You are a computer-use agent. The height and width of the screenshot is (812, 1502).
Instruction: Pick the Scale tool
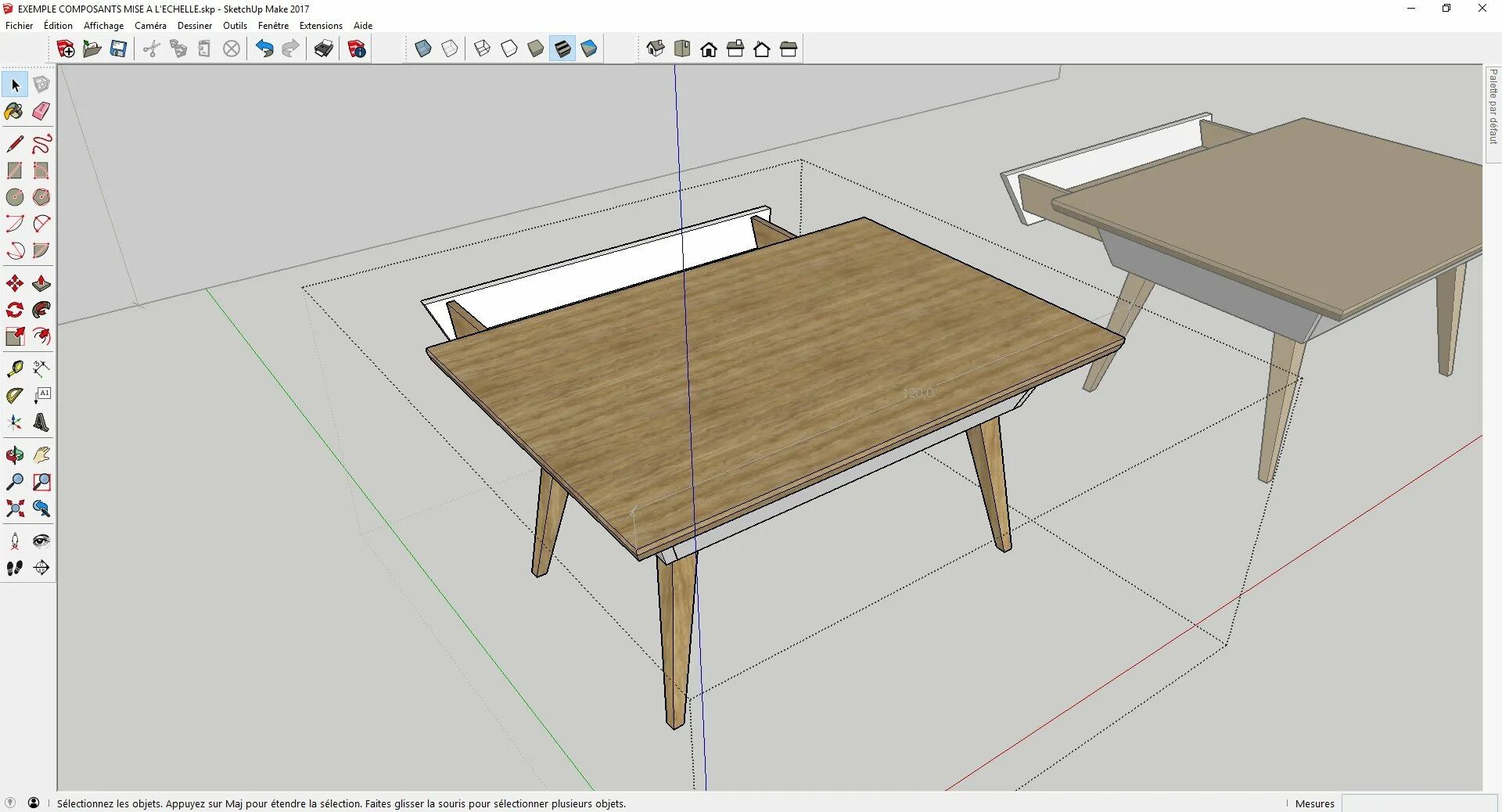click(15, 336)
